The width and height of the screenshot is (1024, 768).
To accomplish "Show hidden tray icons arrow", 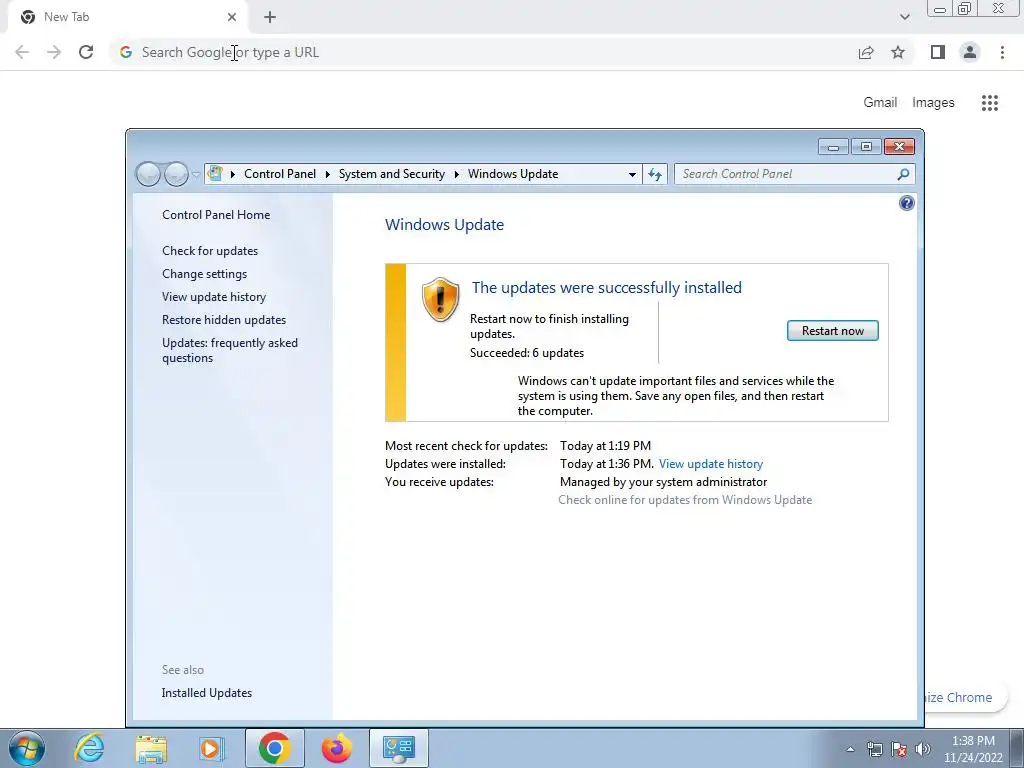I will pos(850,749).
